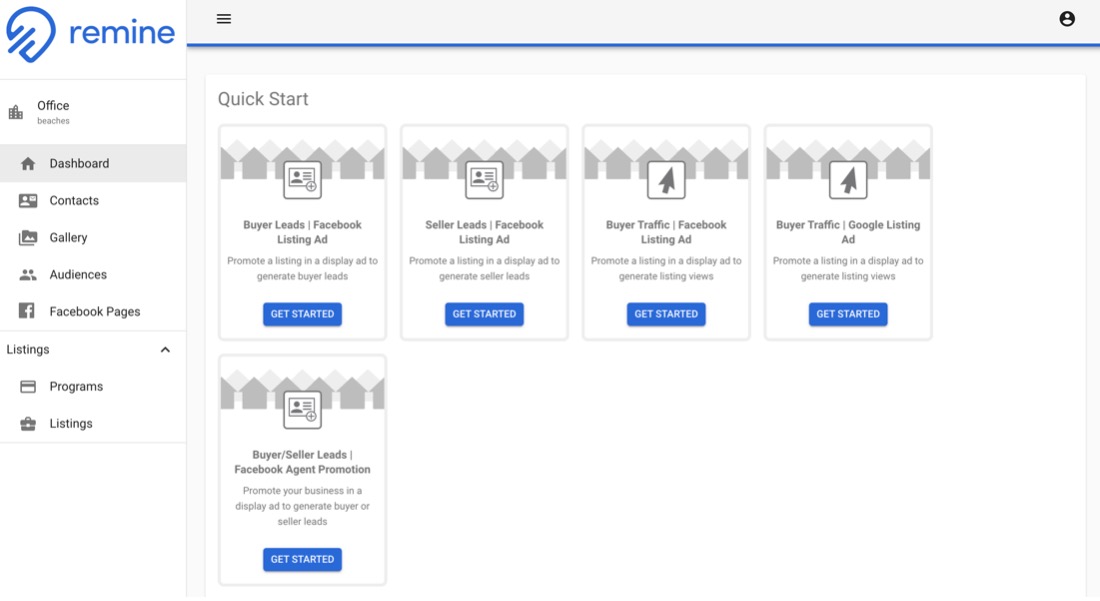Click the Buyer Traffic | Facebook Listing Ad title
The image size is (1100, 601).
[666, 232]
